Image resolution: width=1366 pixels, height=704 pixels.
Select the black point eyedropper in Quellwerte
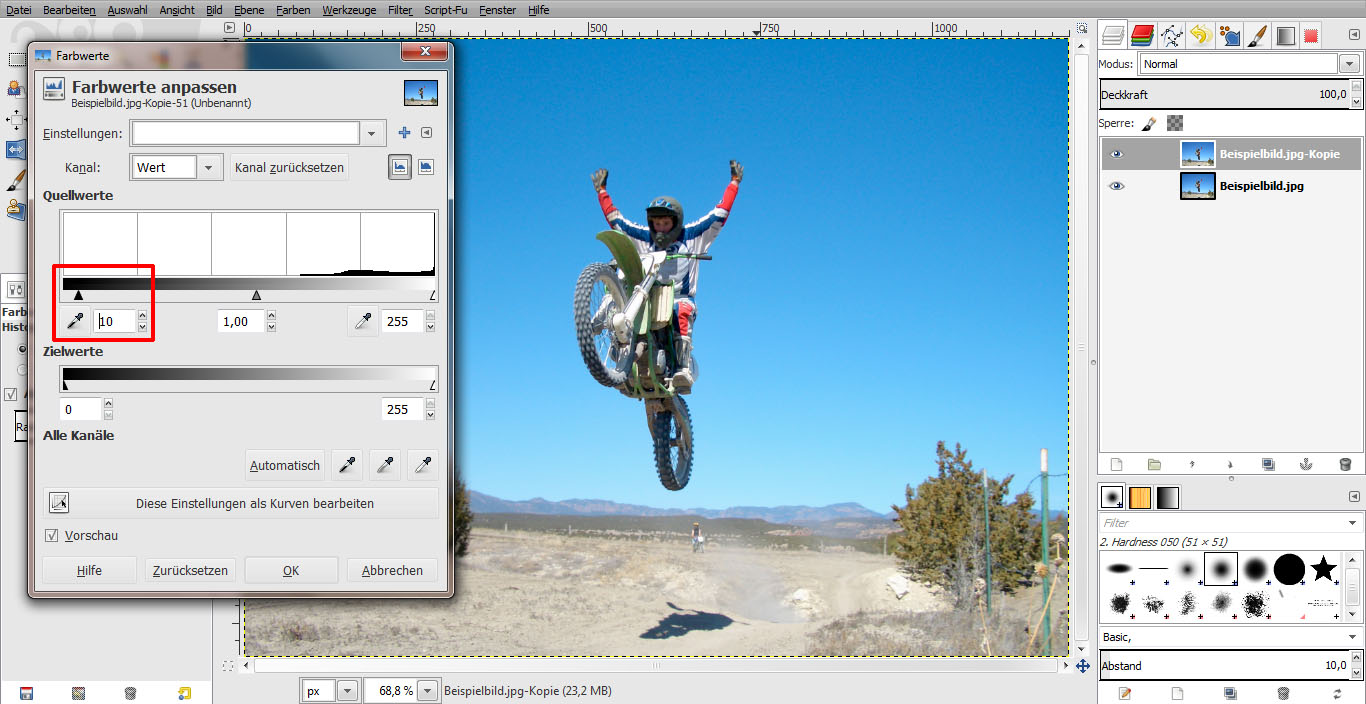75,321
